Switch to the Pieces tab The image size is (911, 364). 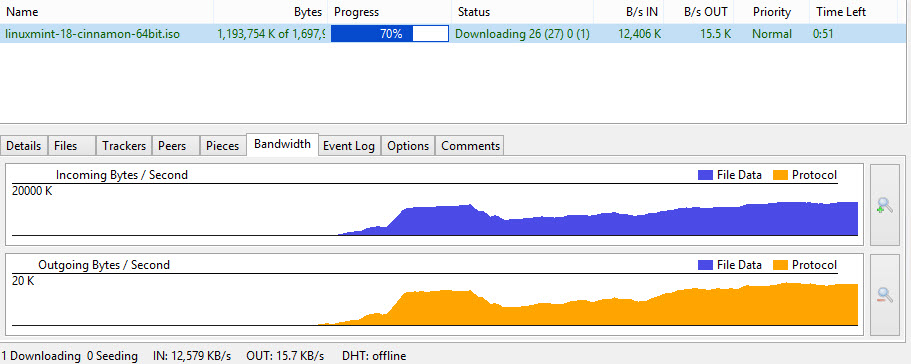[223, 146]
